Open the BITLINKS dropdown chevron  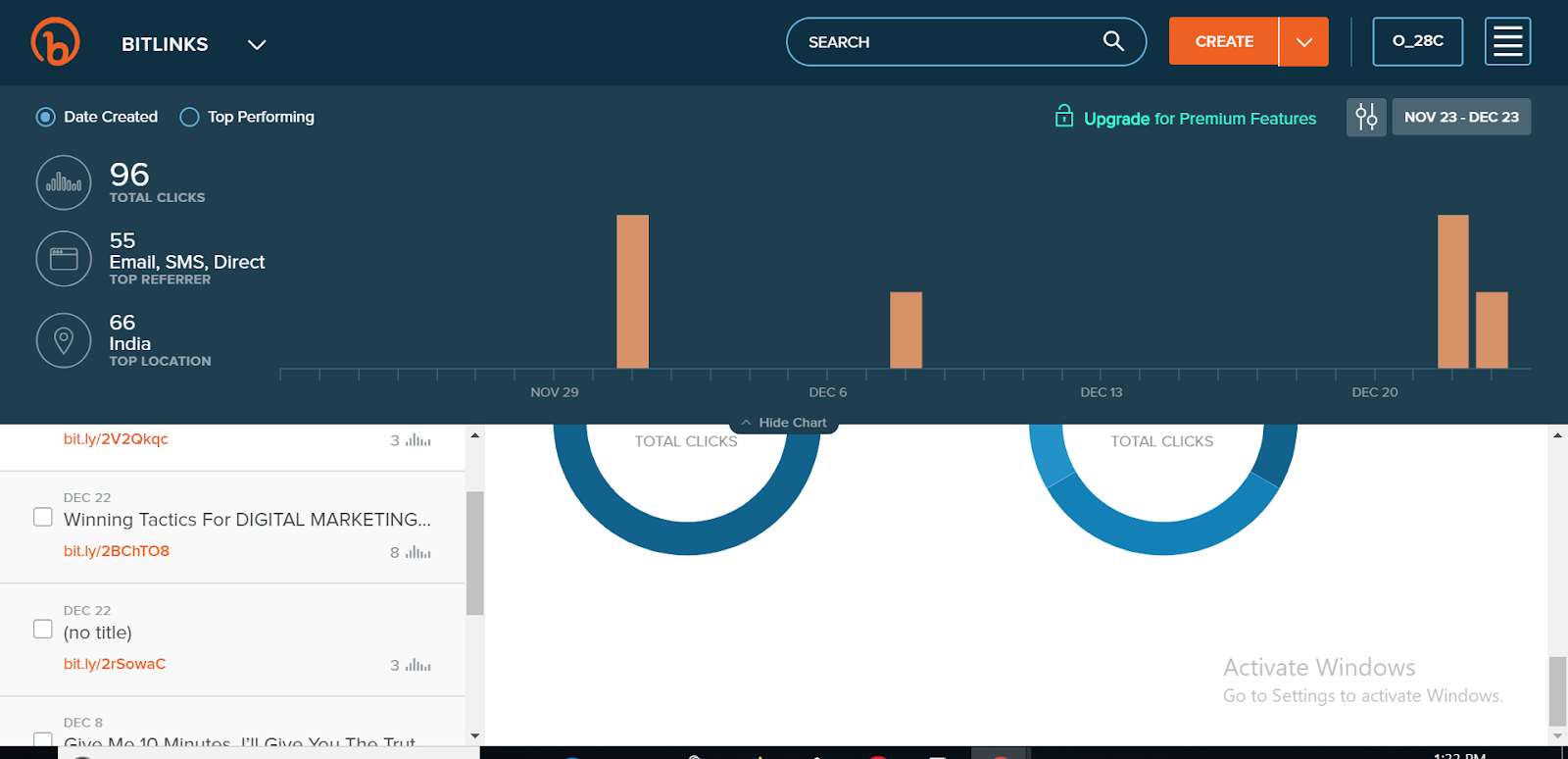coord(257,45)
